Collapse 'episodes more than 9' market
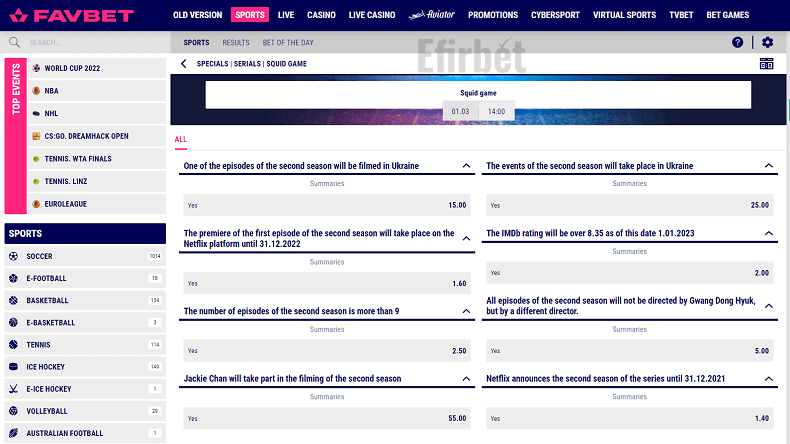 (467, 311)
